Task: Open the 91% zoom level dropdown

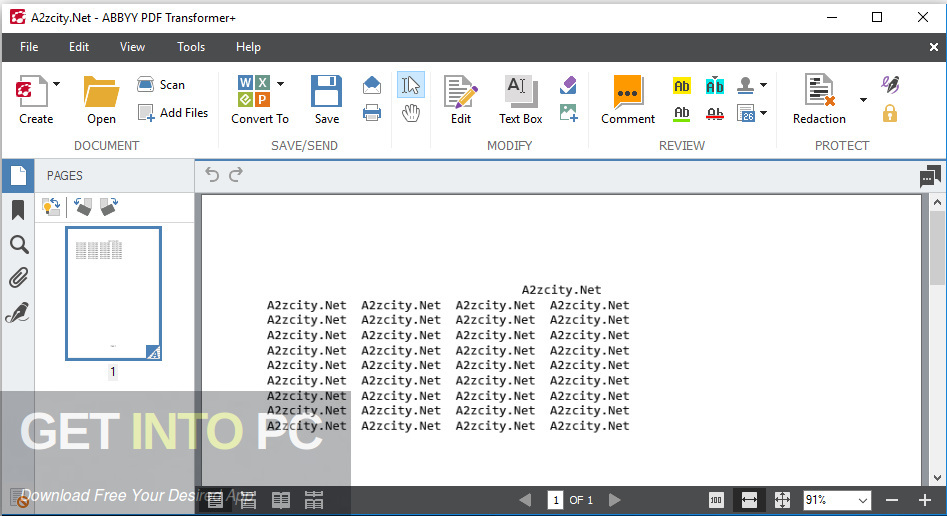Action: tap(862, 500)
